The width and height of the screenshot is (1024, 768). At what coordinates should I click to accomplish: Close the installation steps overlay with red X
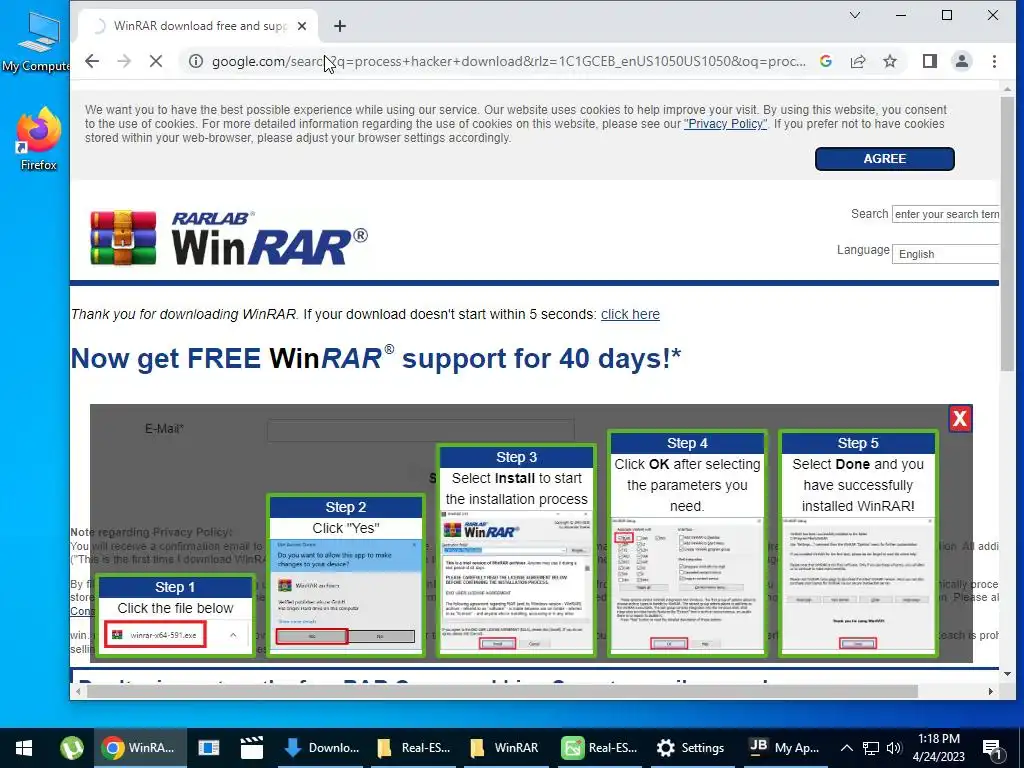[959, 419]
